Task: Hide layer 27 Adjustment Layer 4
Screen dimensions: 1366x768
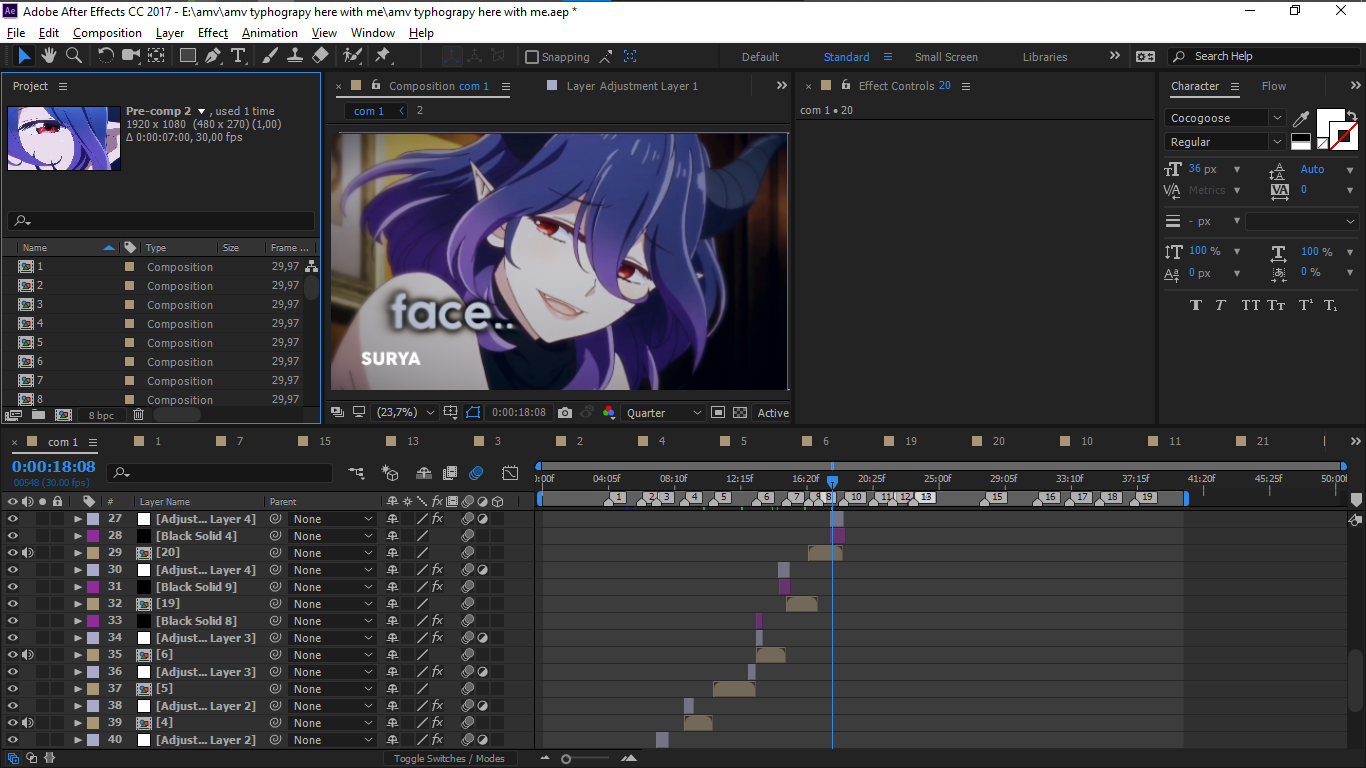Action: (x=13, y=519)
